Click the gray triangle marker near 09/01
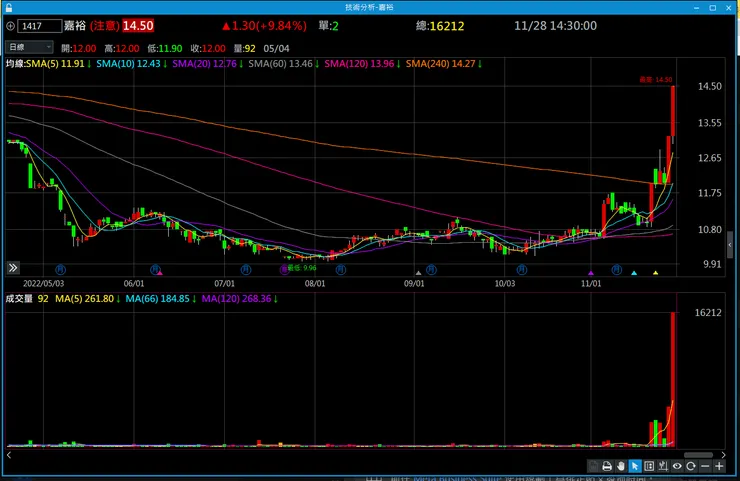The width and height of the screenshot is (740, 481). (418, 273)
